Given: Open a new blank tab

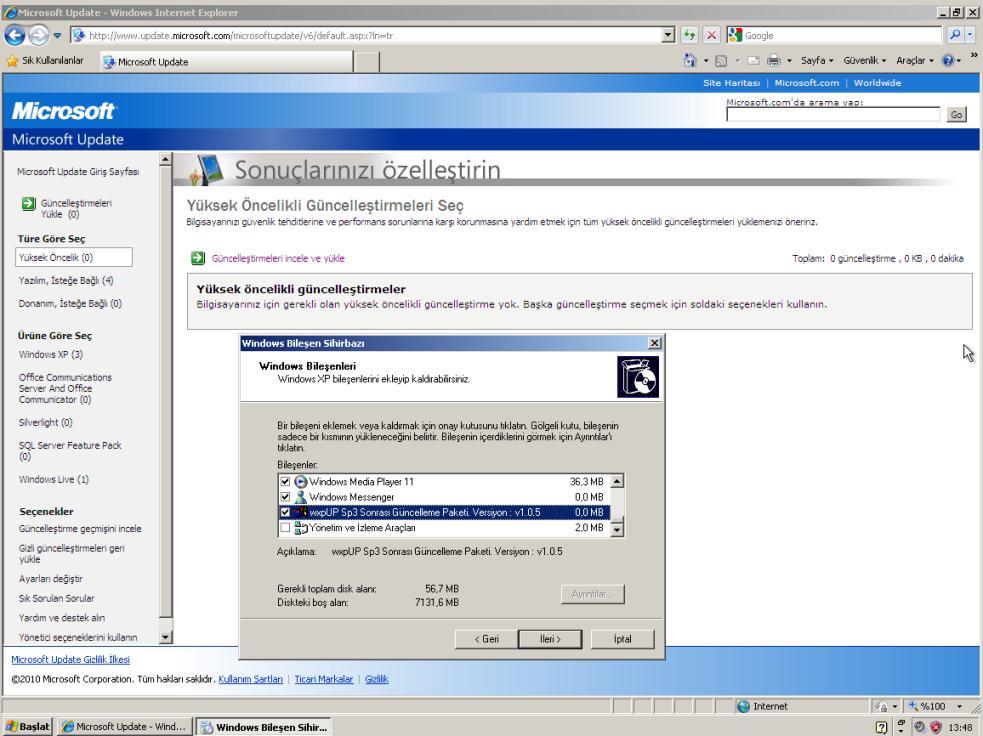Looking at the screenshot, I should tap(367, 61).
